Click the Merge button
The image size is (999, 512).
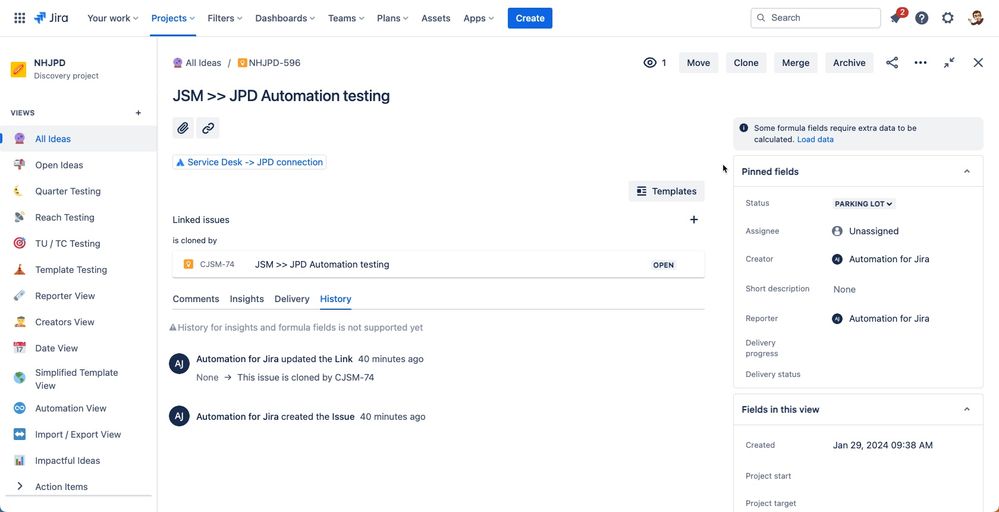pyautogui.click(x=796, y=62)
